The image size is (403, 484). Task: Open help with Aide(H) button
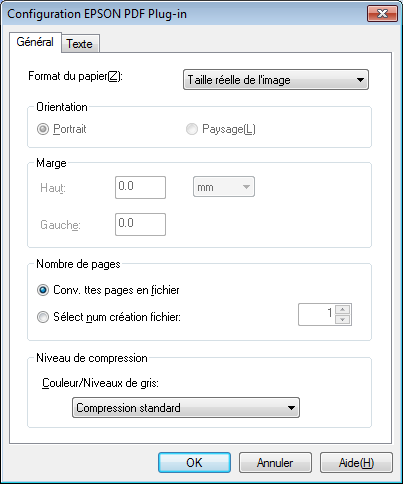[356, 462]
